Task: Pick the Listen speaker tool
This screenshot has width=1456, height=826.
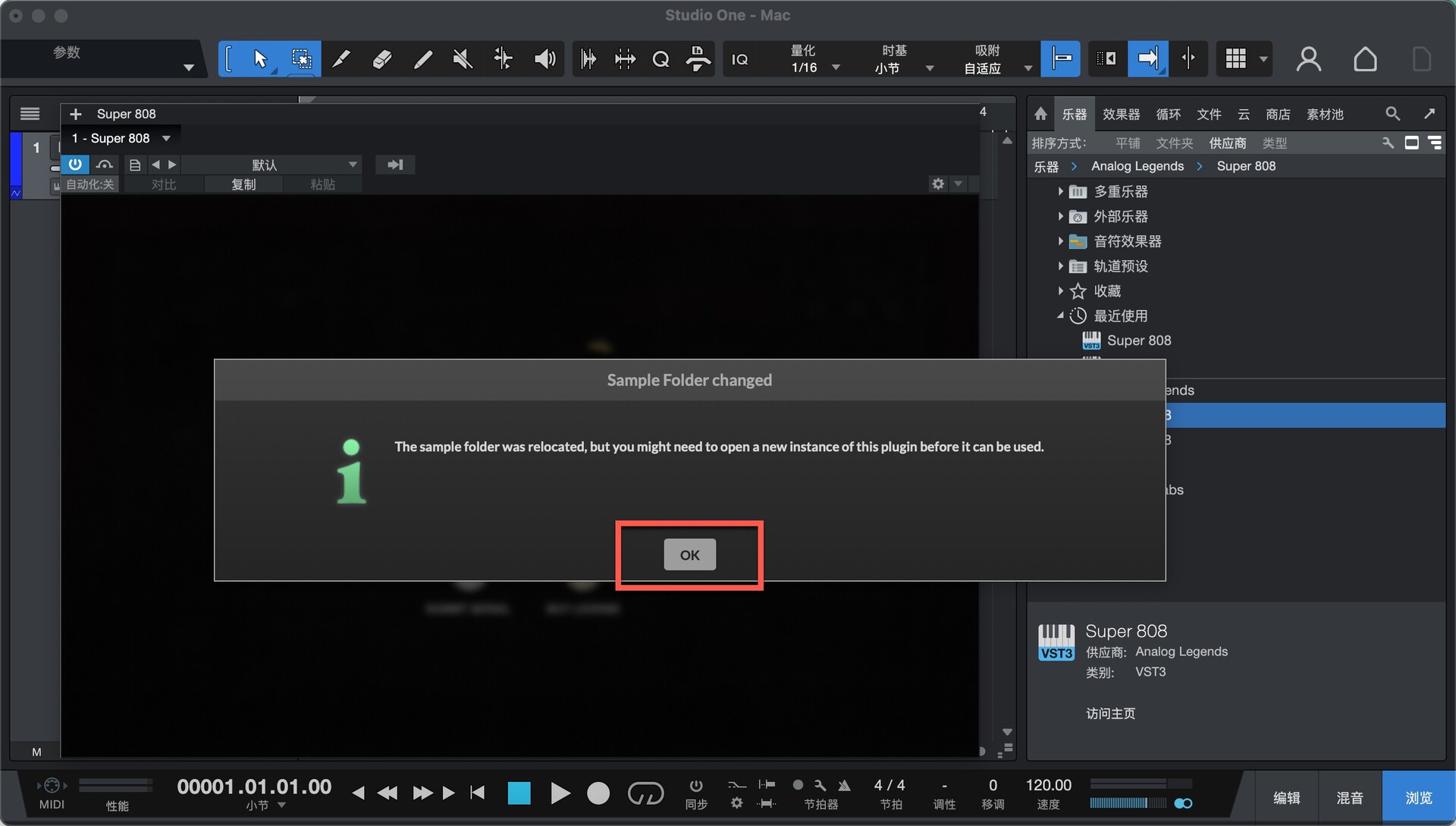Action: [x=544, y=59]
